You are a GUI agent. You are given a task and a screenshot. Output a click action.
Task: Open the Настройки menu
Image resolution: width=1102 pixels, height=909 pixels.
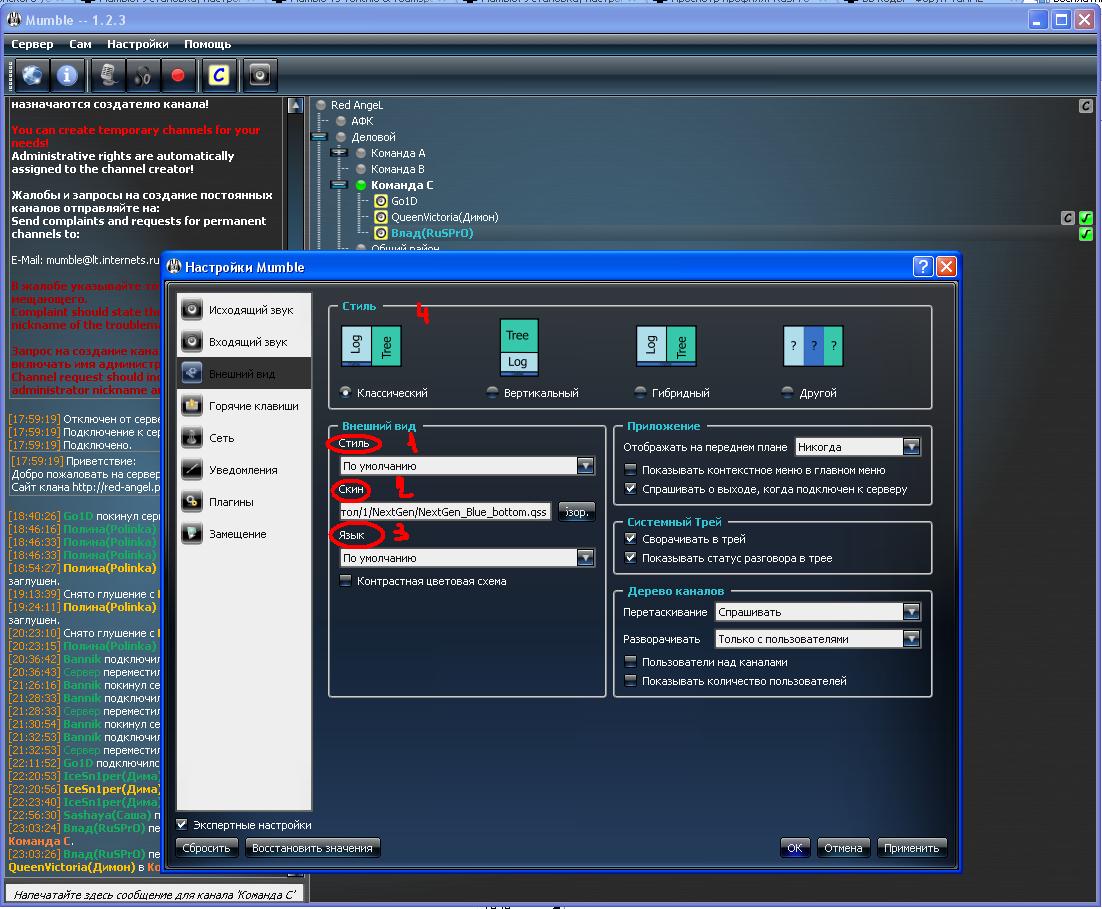coord(138,44)
